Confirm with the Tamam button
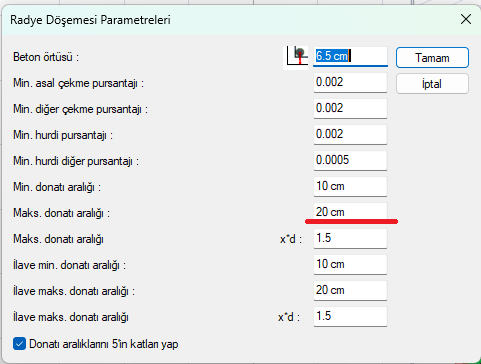 click(432, 58)
